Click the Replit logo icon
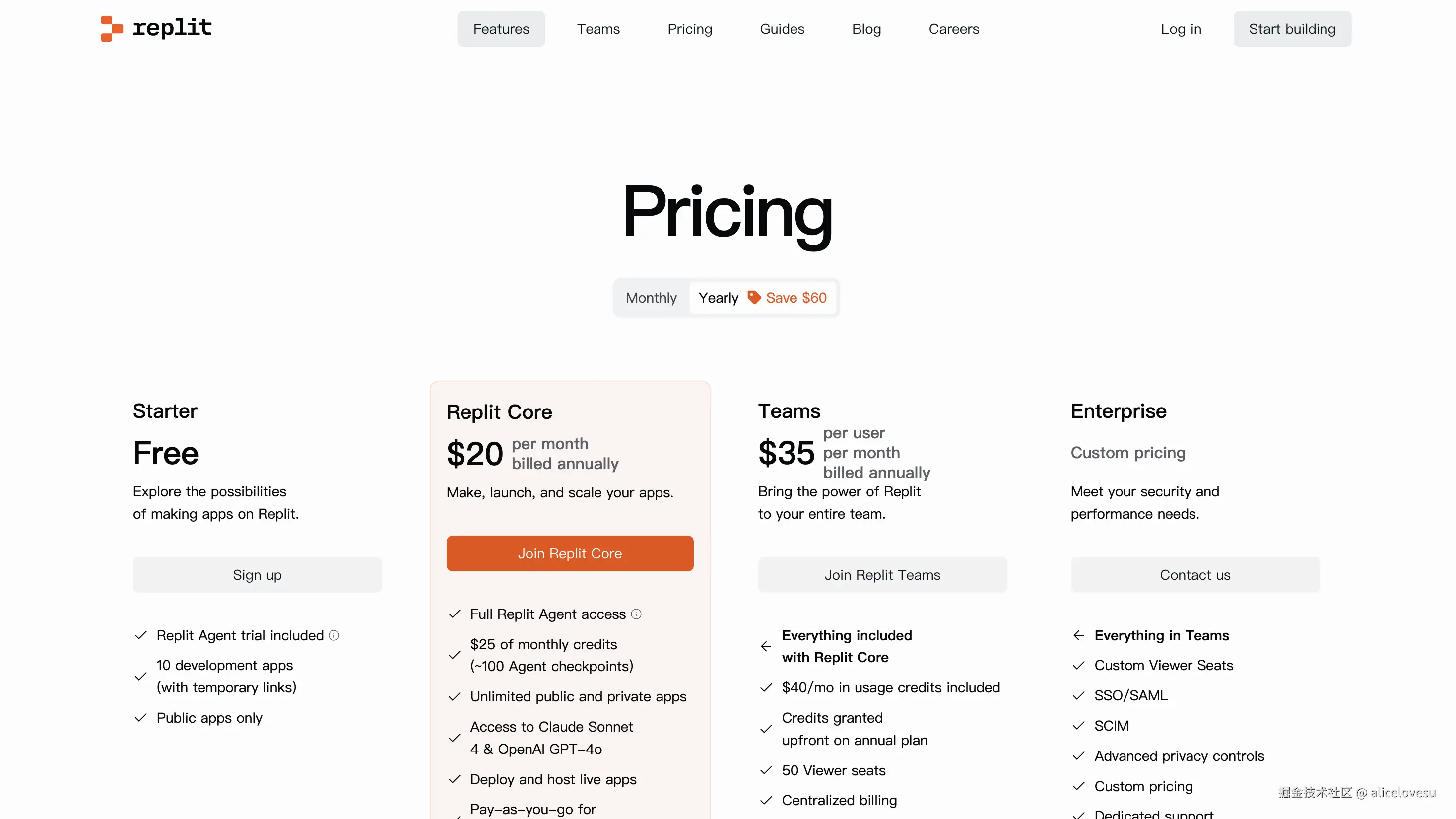This screenshot has height=819, width=1456. pyautogui.click(x=111, y=28)
